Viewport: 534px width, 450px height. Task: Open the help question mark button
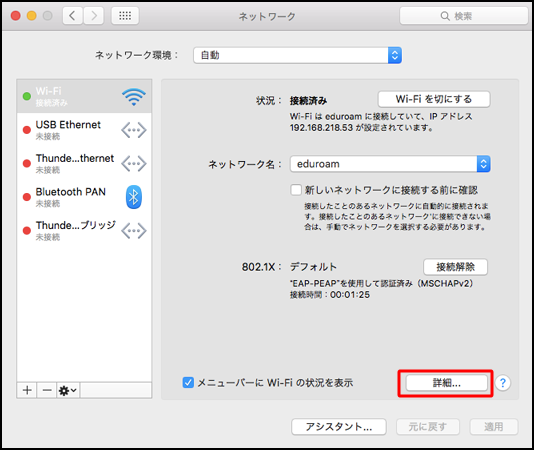tap(503, 383)
